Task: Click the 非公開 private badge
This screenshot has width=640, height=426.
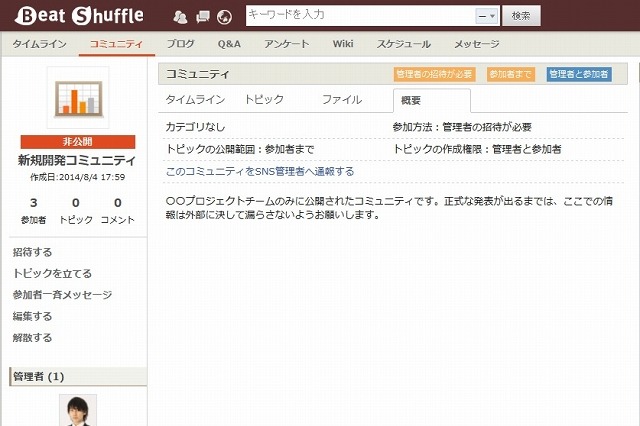Action: (x=78, y=142)
